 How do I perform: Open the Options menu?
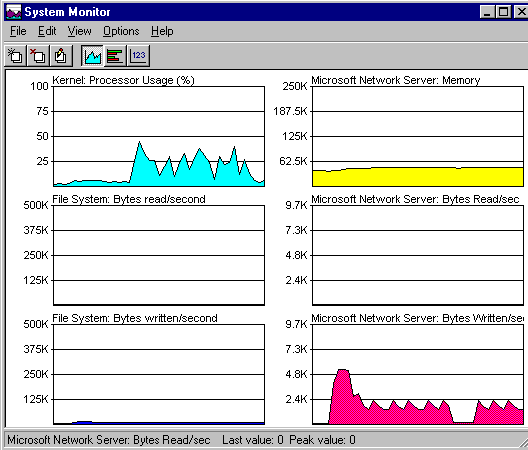pyautogui.click(x=121, y=31)
